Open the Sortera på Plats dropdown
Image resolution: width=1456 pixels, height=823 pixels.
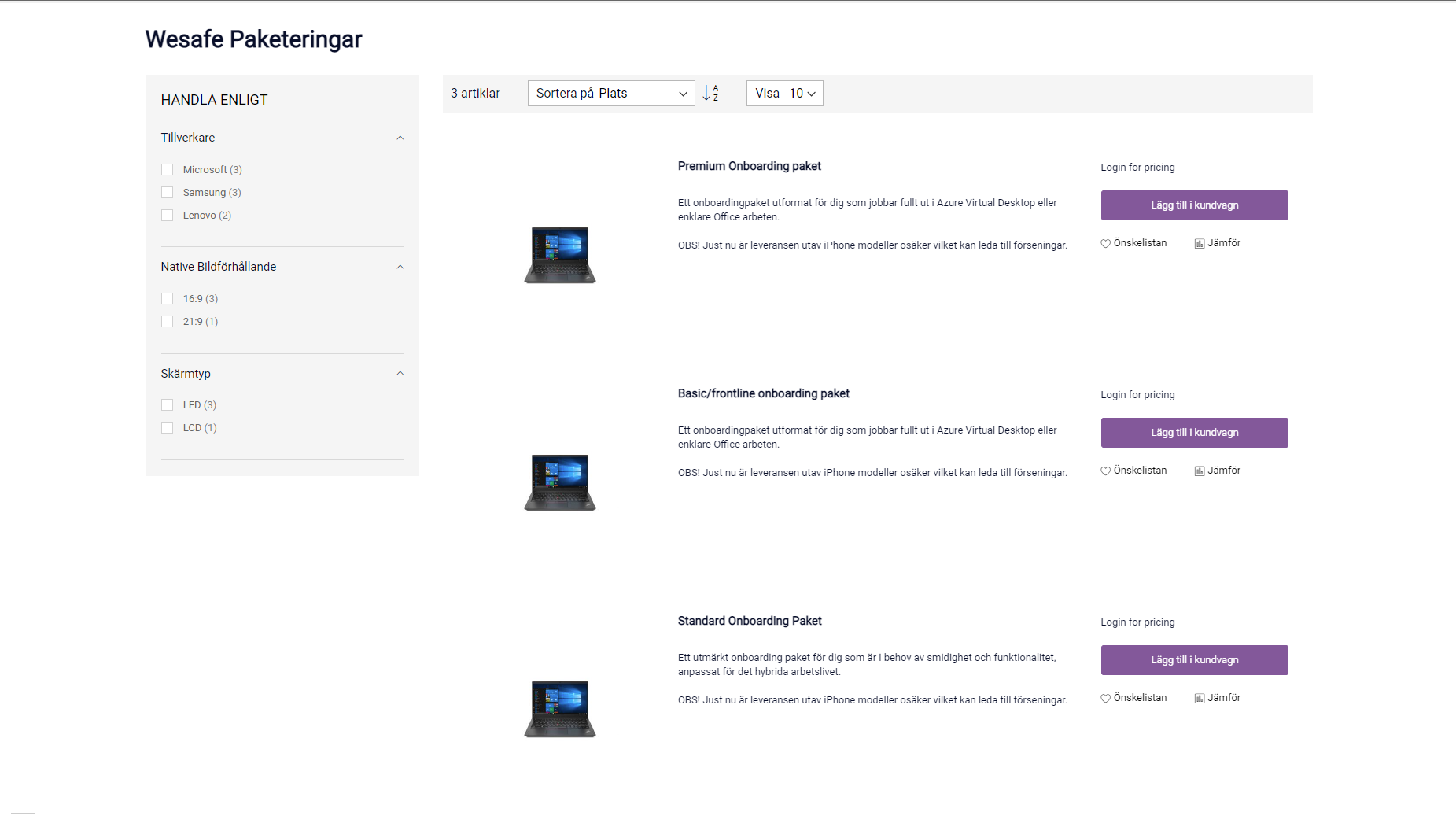click(610, 94)
